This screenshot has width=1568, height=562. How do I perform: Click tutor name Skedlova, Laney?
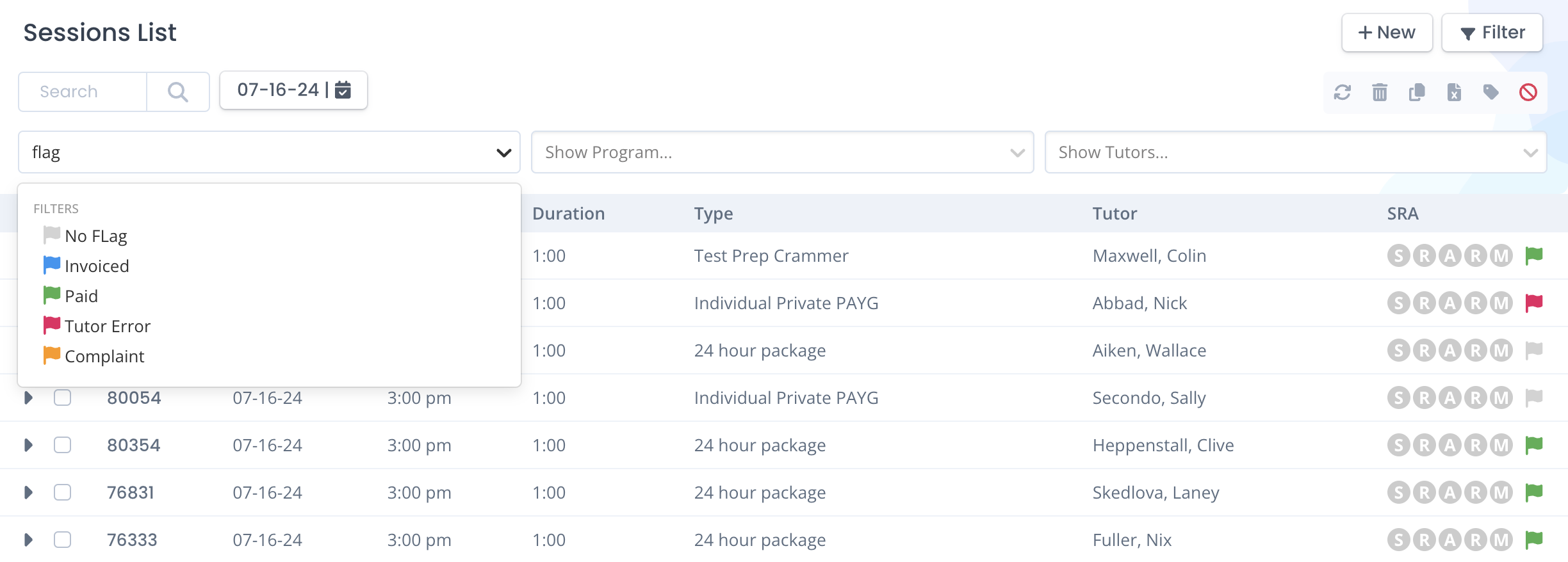pyautogui.click(x=1156, y=492)
